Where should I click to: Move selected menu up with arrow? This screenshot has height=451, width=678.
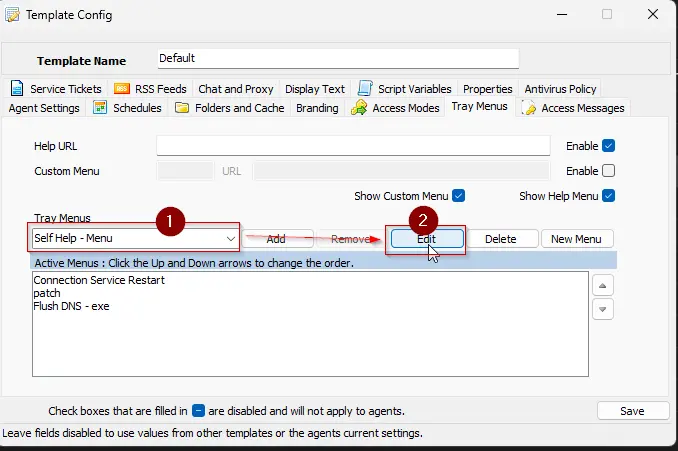603,286
